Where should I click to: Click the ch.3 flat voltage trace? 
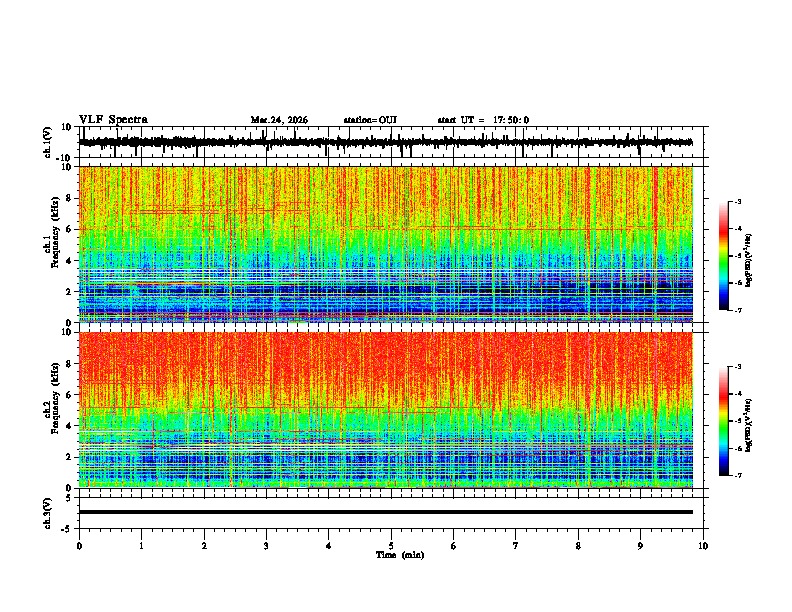tap(385, 512)
